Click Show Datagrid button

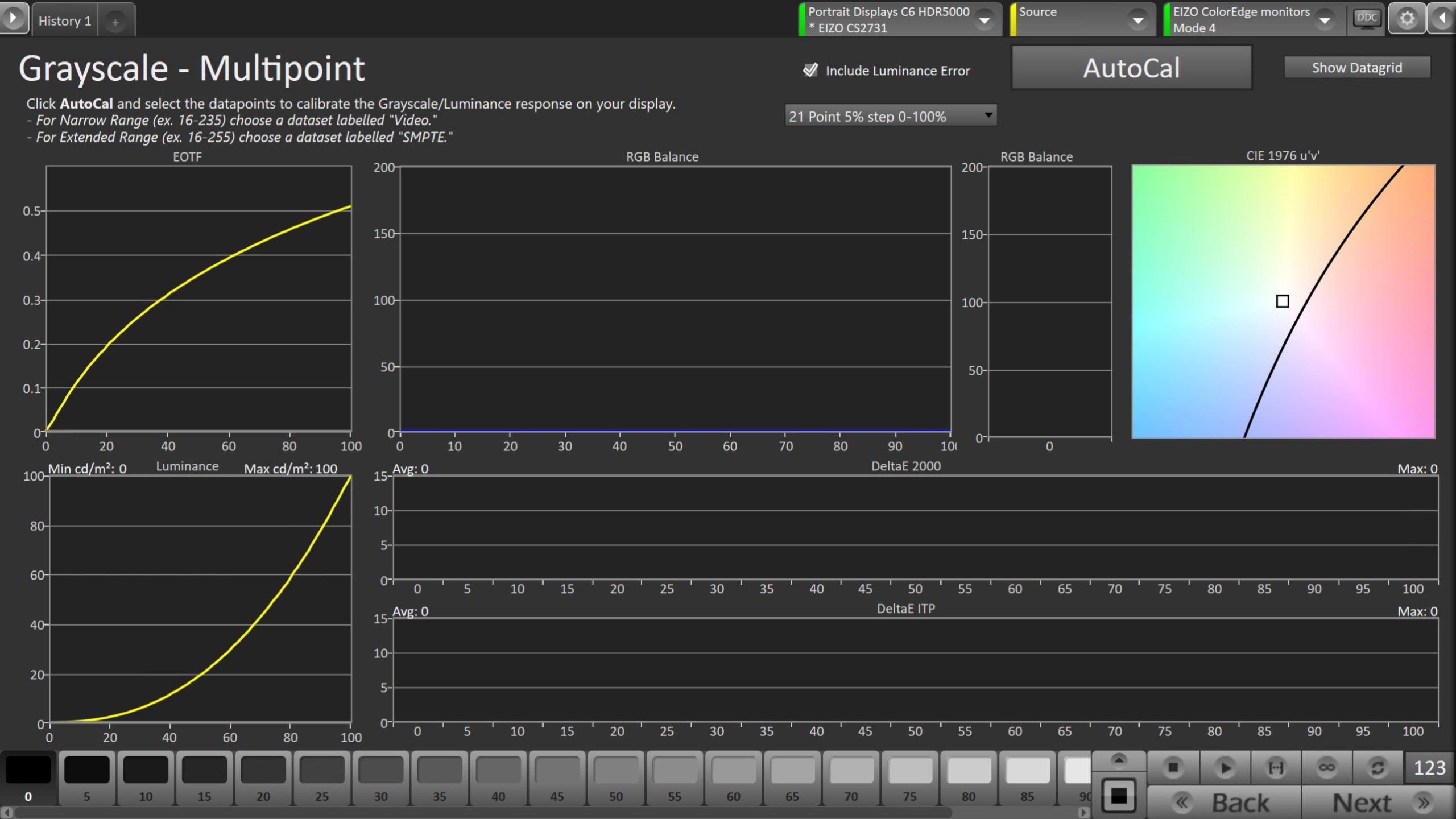click(x=1356, y=68)
